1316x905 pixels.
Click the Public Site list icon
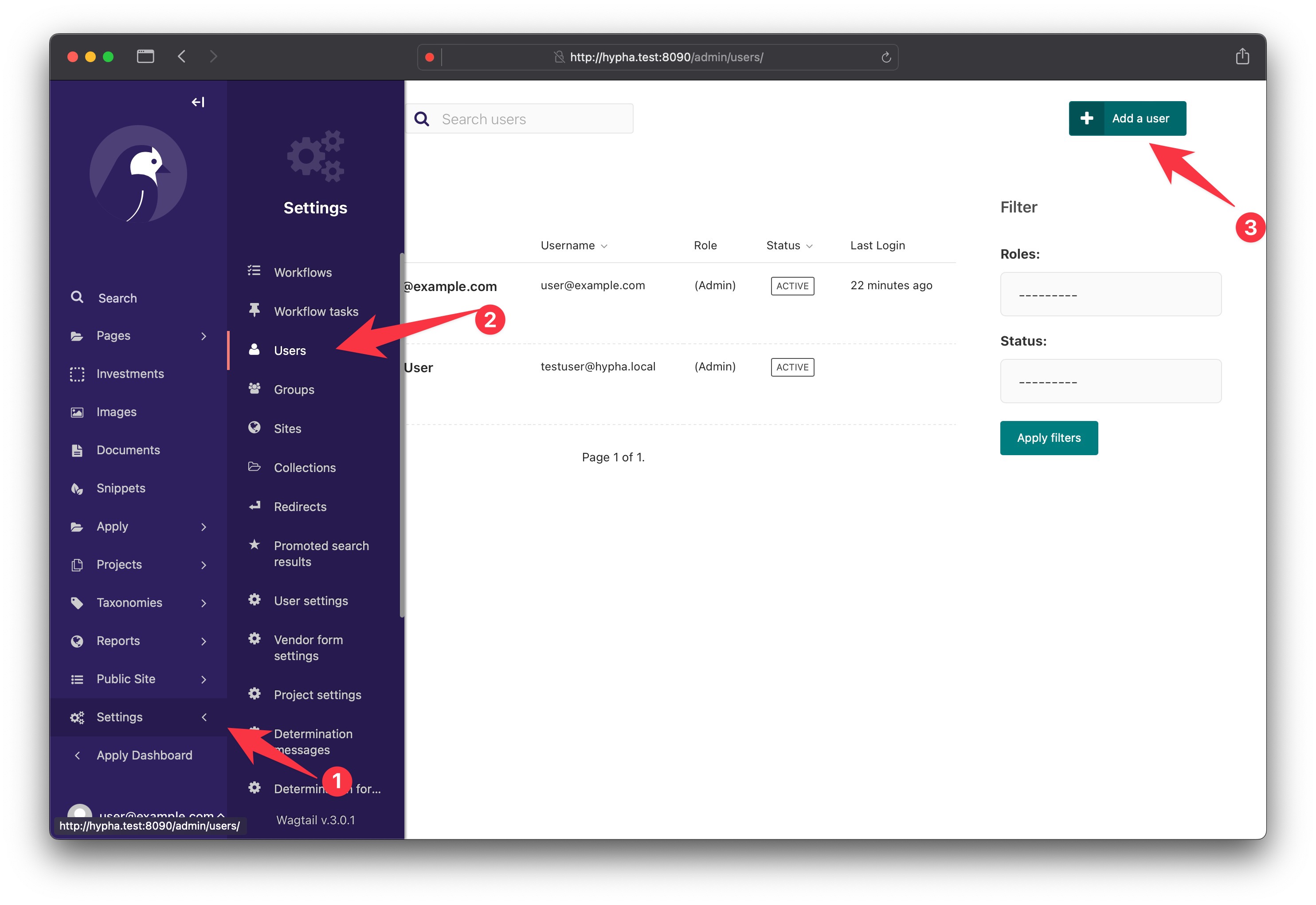[x=77, y=679]
